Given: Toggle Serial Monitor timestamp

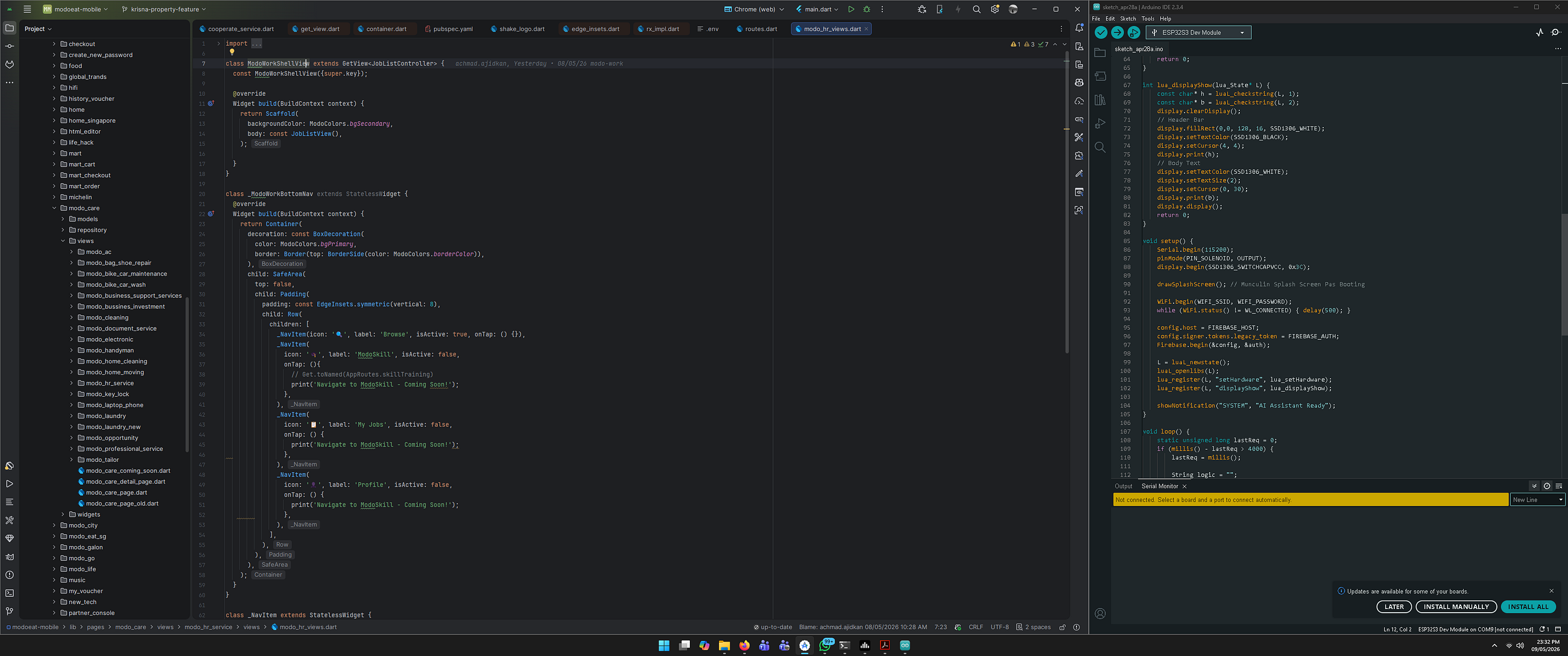Looking at the screenshot, I should tap(1547, 486).
